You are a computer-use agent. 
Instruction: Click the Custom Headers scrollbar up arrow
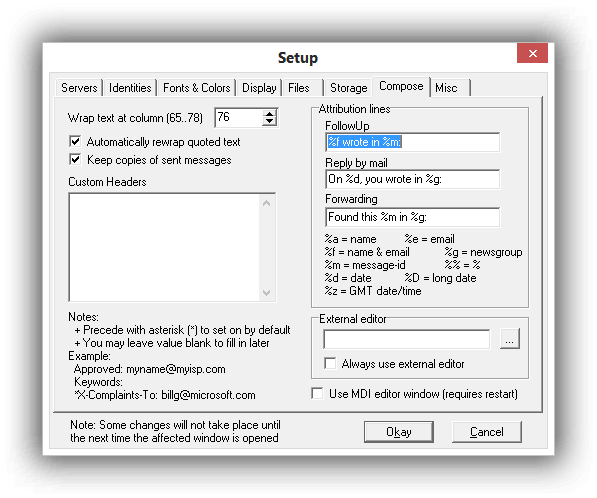[x=267, y=203]
